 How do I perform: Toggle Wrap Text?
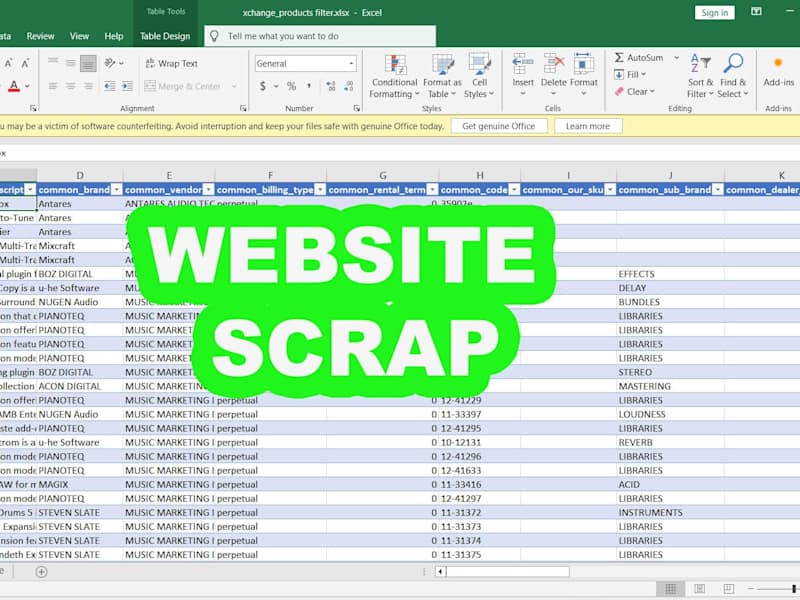tap(172, 63)
